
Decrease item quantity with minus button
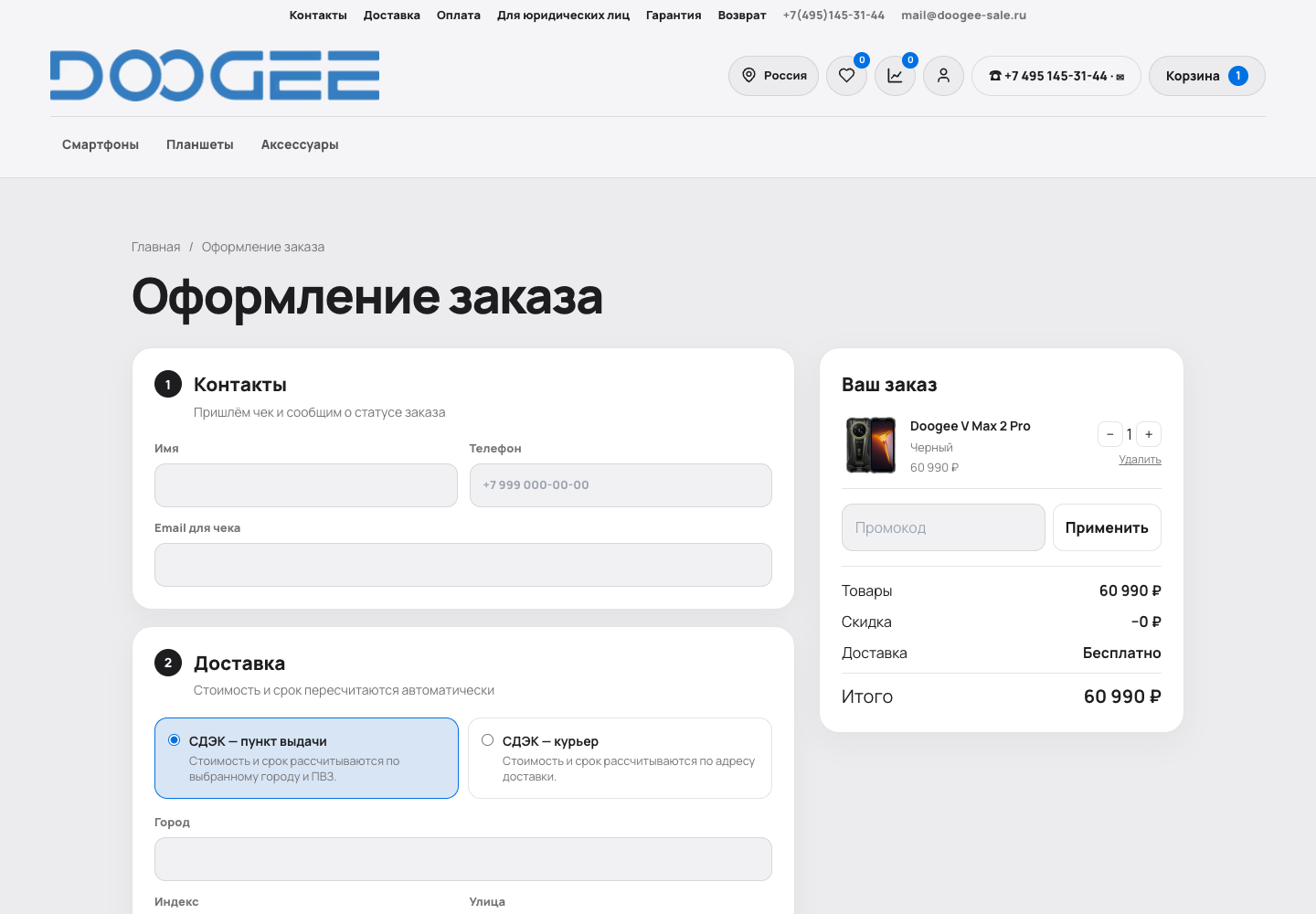1109,434
